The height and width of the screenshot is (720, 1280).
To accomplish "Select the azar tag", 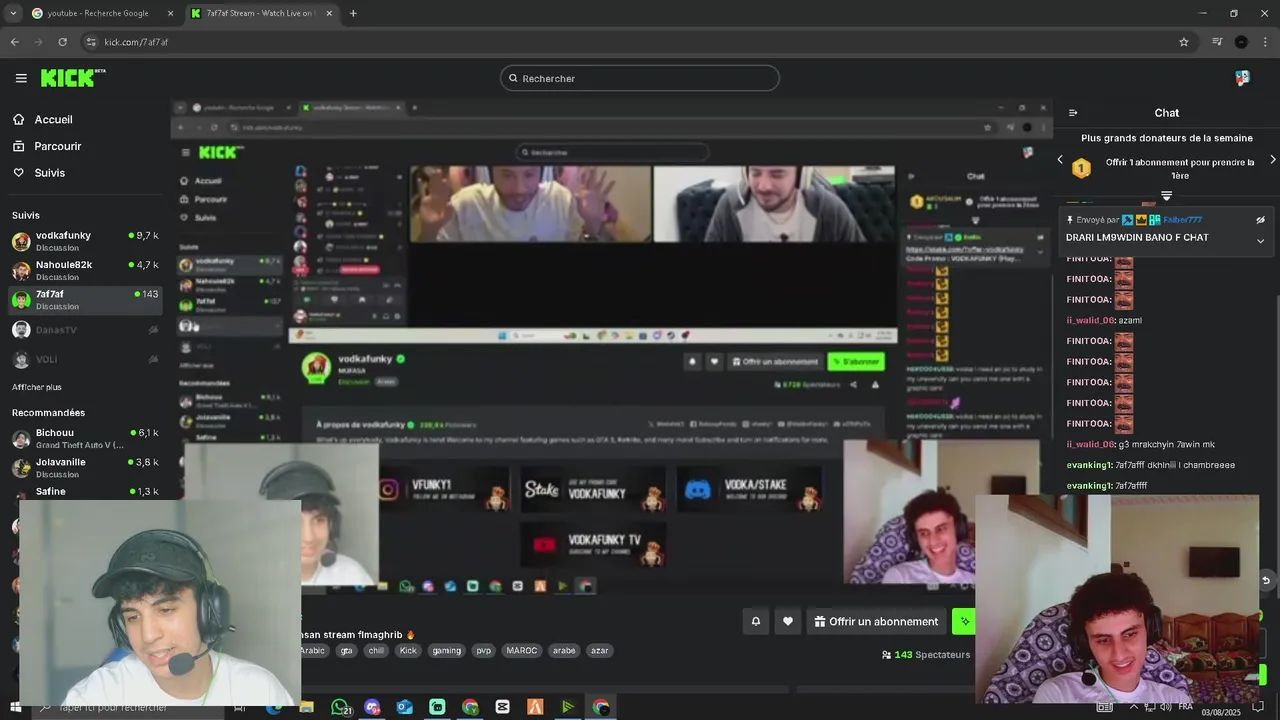I will [x=600, y=650].
